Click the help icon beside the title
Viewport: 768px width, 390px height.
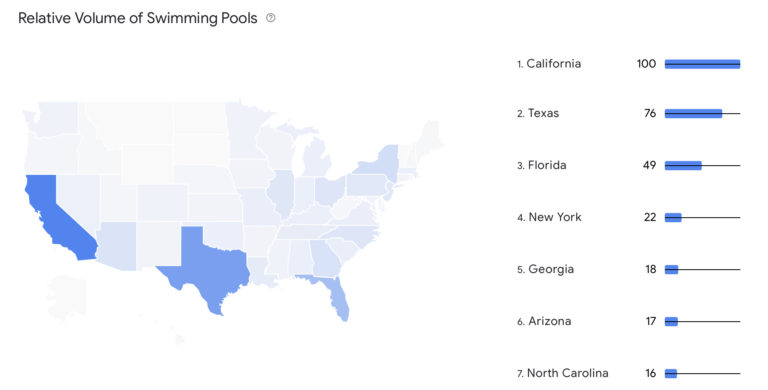pyautogui.click(x=270, y=18)
